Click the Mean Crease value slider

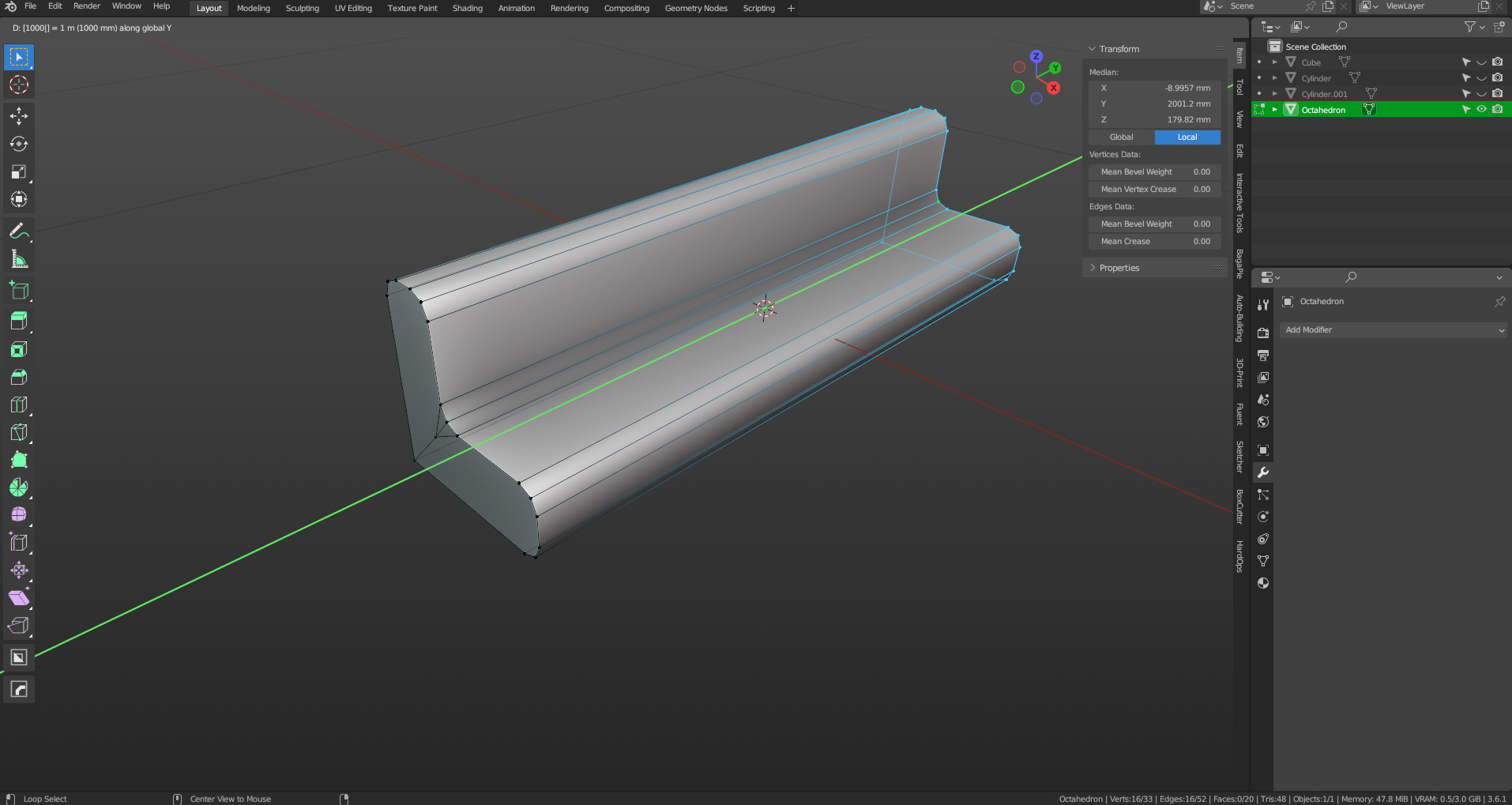1155,242
